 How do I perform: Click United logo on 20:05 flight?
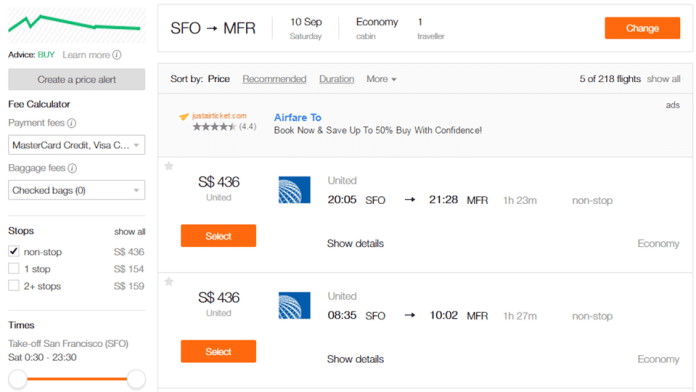click(294, 190)
